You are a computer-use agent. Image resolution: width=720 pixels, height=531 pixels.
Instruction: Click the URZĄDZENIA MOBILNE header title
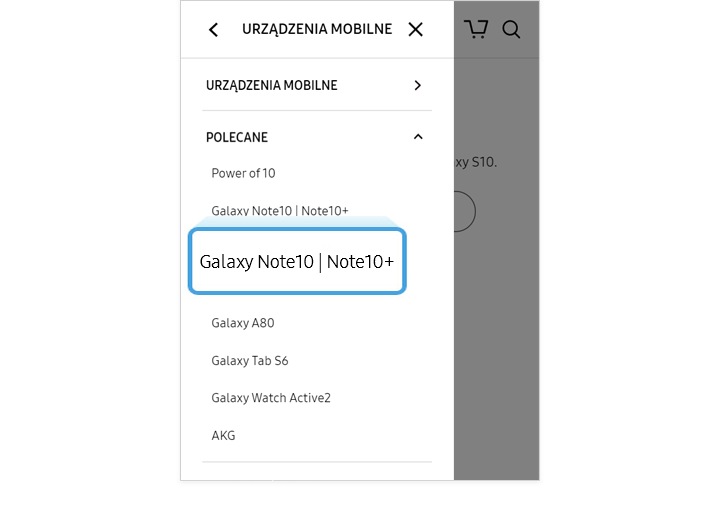tap(317, 29)
